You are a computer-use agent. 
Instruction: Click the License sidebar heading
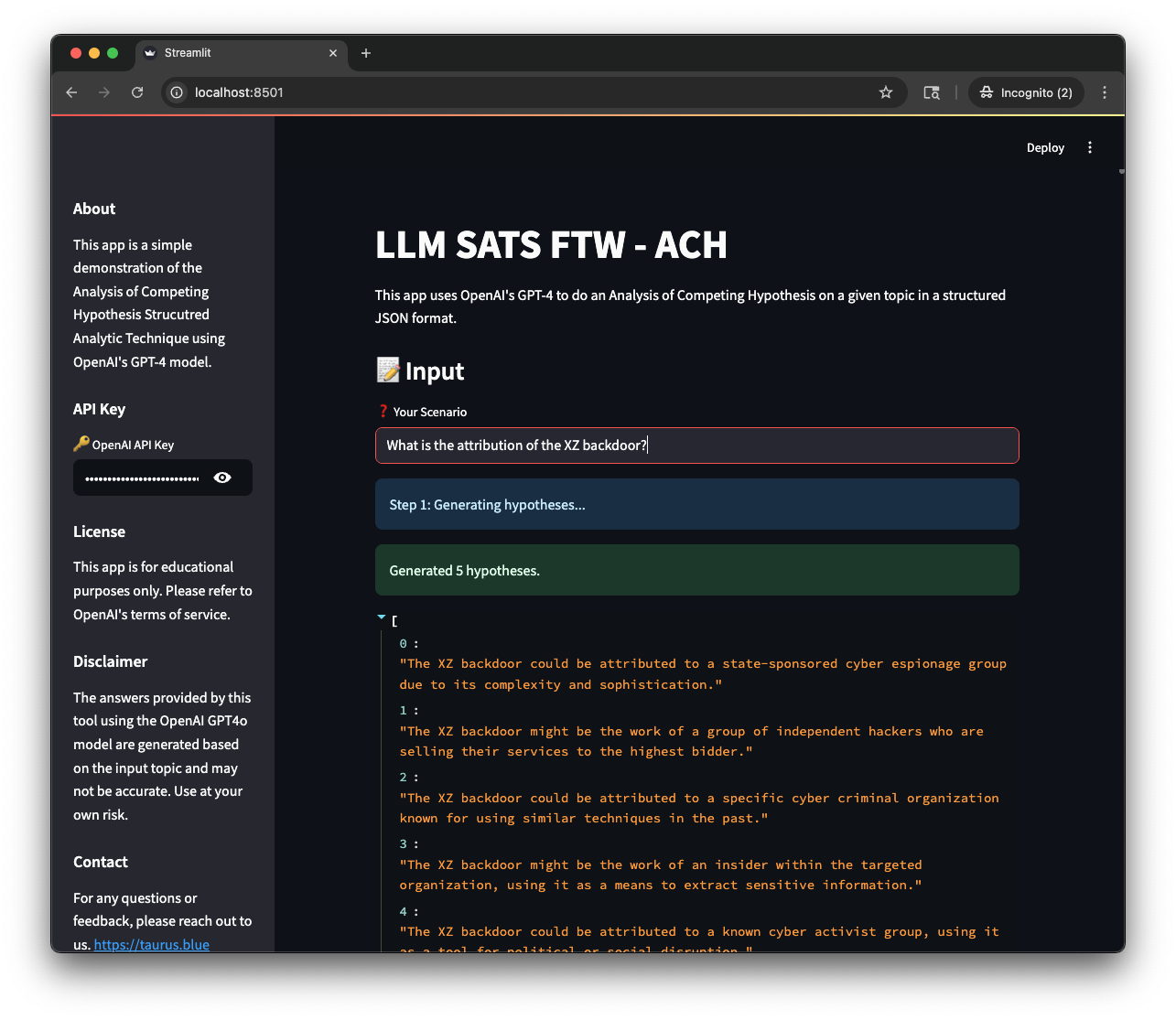99,531
